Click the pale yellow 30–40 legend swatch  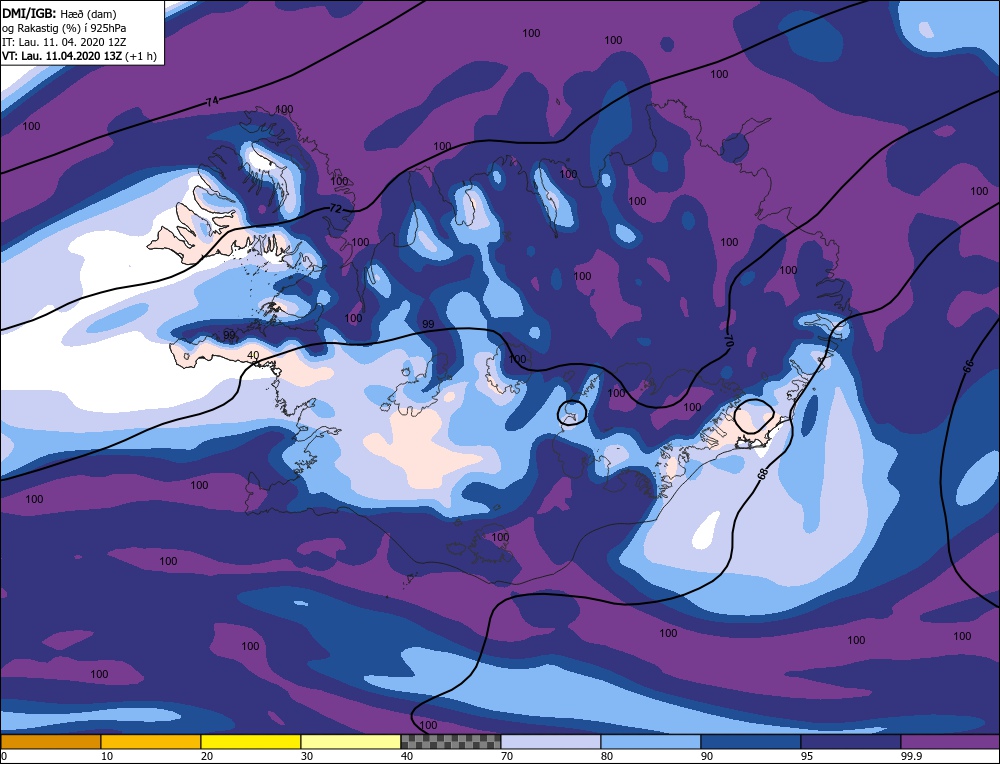click(x=351, y=742)
